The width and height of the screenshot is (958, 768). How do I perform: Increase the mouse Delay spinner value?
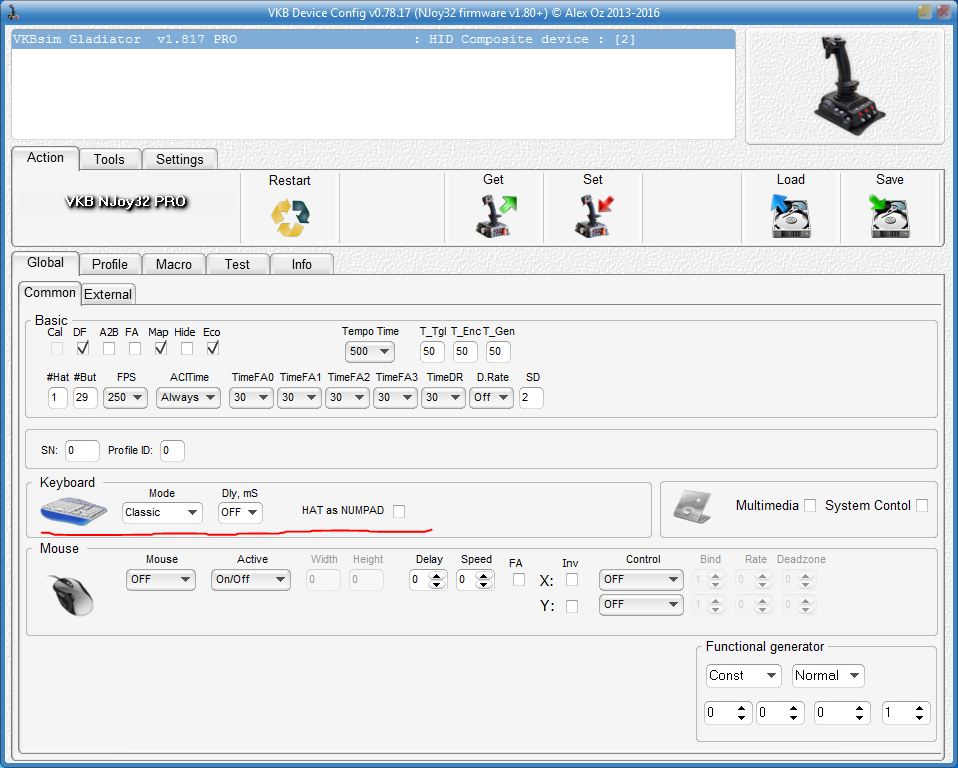(438, 574)
